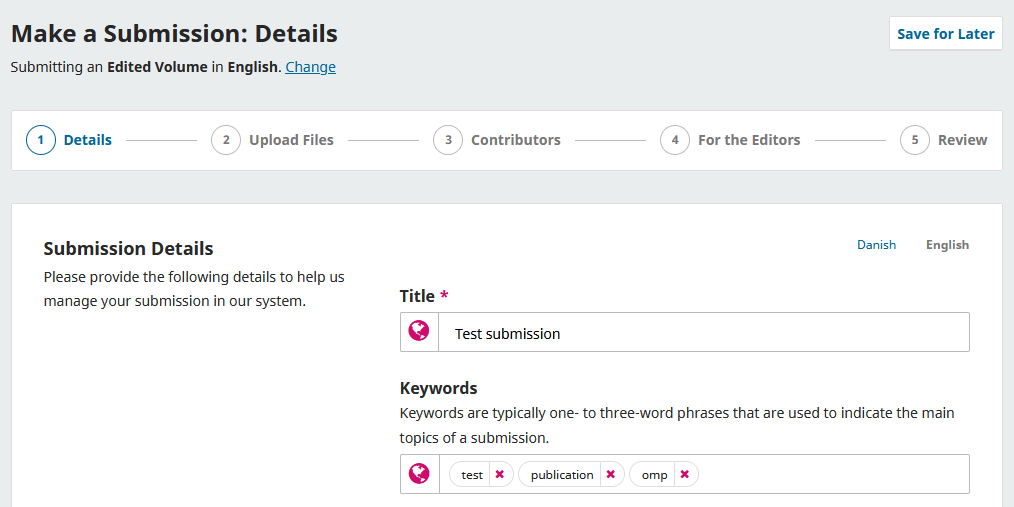Click the Submission Details heading

(x=128, y=248)
